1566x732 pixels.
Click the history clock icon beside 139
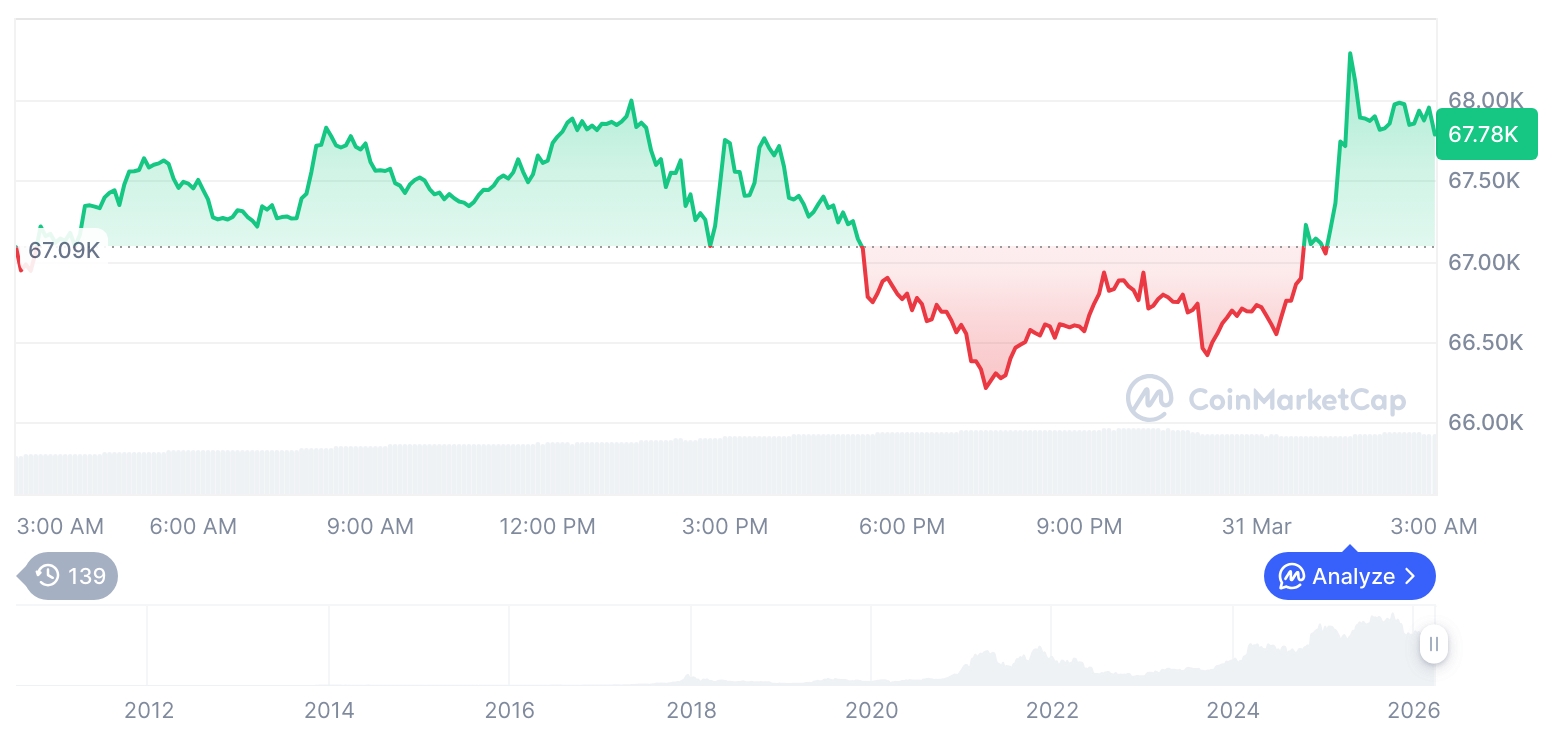[x=47, y=576]
